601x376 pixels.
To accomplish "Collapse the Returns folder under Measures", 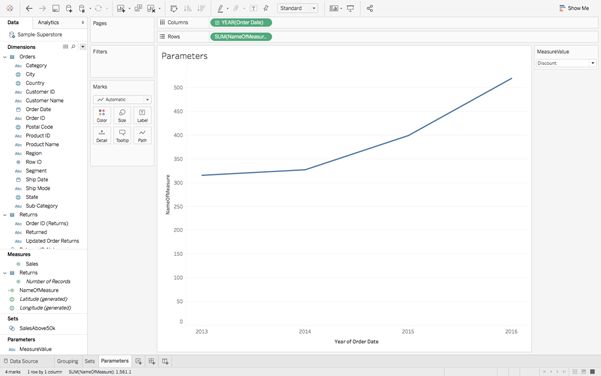I will (x=5, y=273).
